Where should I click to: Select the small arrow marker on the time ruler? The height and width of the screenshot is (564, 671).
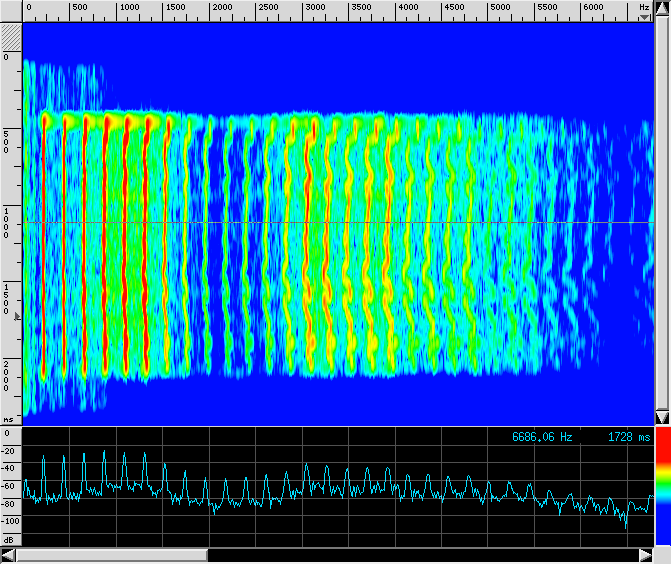pyautogui.click(x=16, y=314)
